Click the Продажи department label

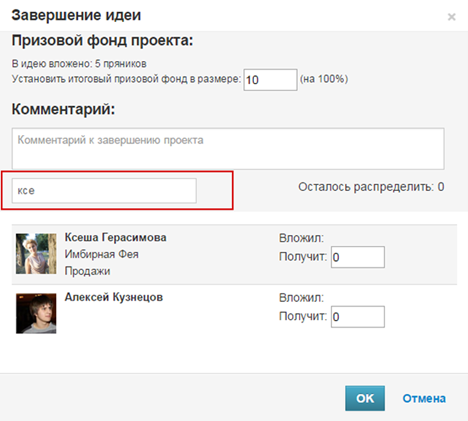(x=87, y=271)
